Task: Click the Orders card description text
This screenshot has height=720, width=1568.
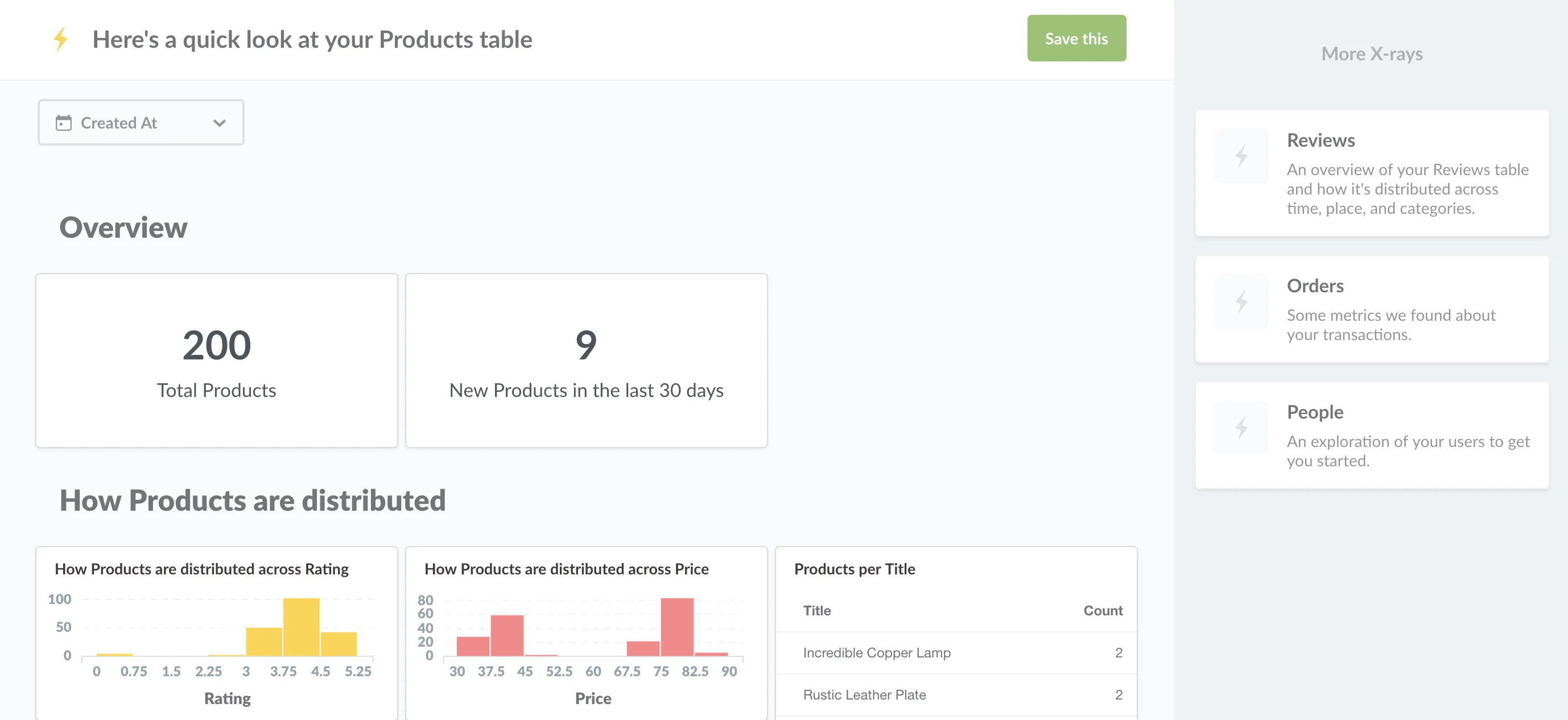Action: click(1391, 325)
